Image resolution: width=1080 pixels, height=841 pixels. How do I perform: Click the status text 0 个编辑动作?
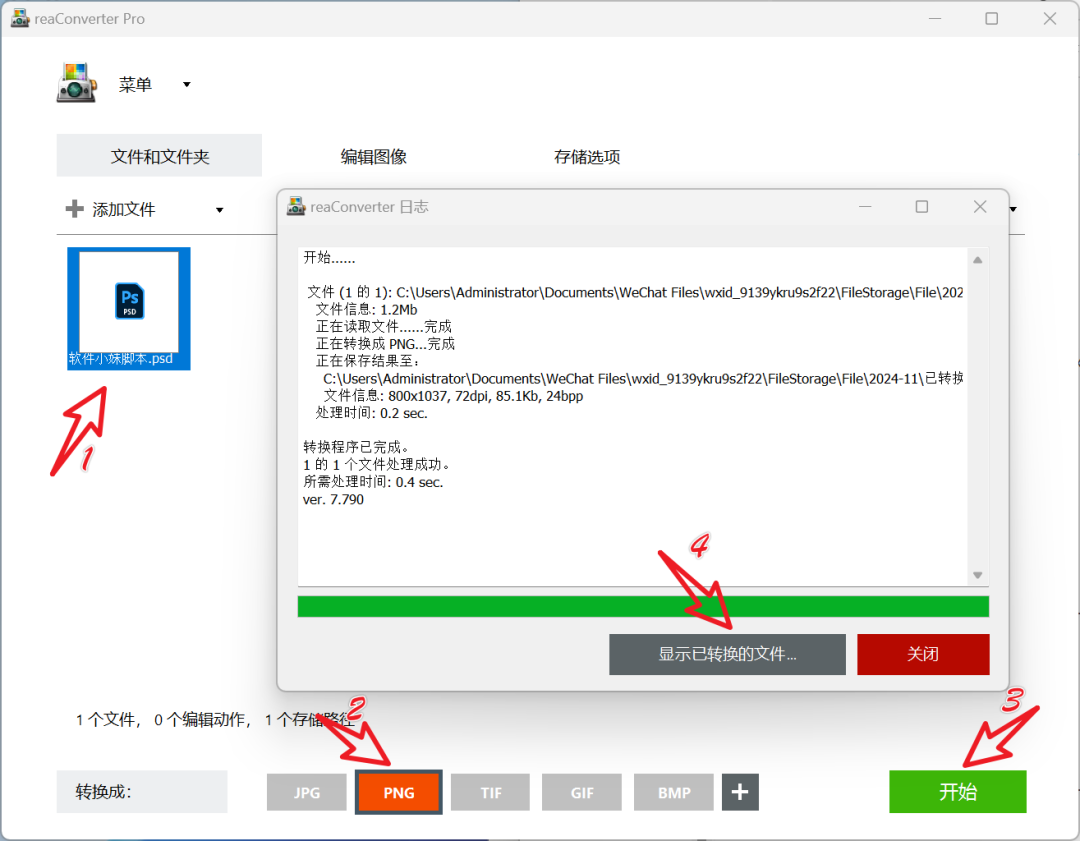tap(199, 720)
